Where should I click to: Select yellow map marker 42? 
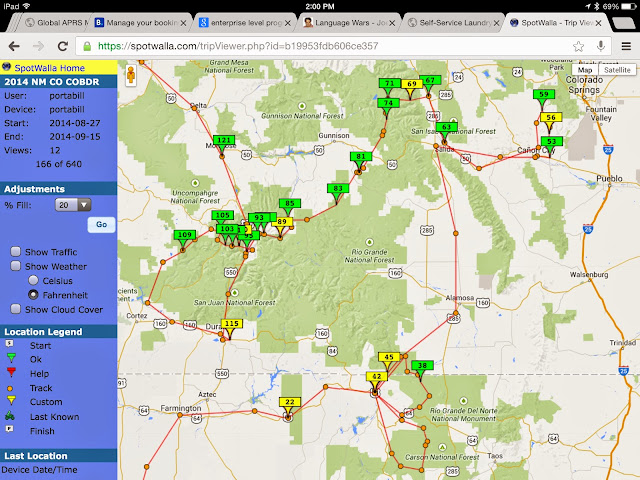click(377, 376)
